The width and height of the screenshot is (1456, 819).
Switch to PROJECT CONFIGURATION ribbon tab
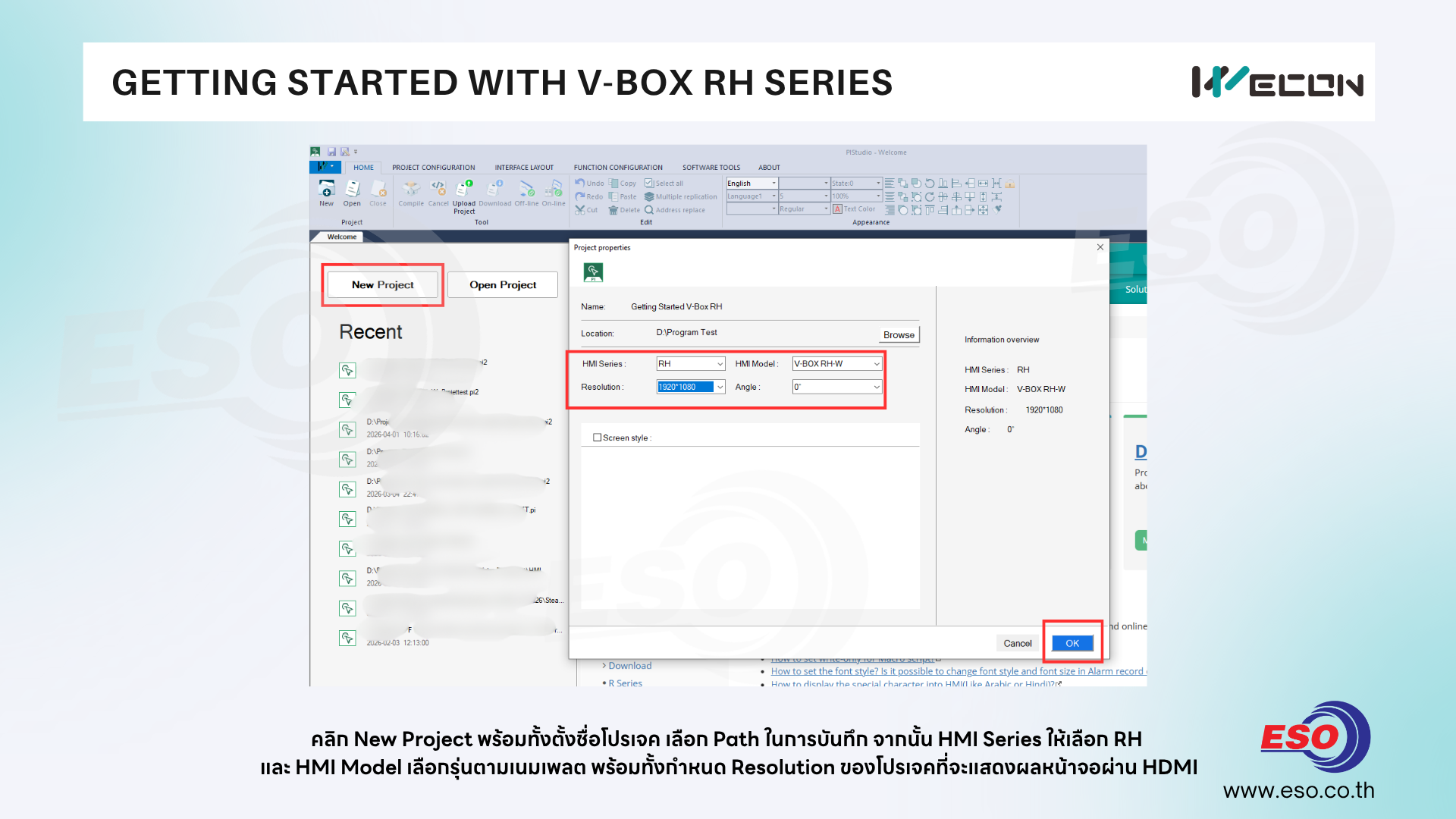tap(433, 168)
